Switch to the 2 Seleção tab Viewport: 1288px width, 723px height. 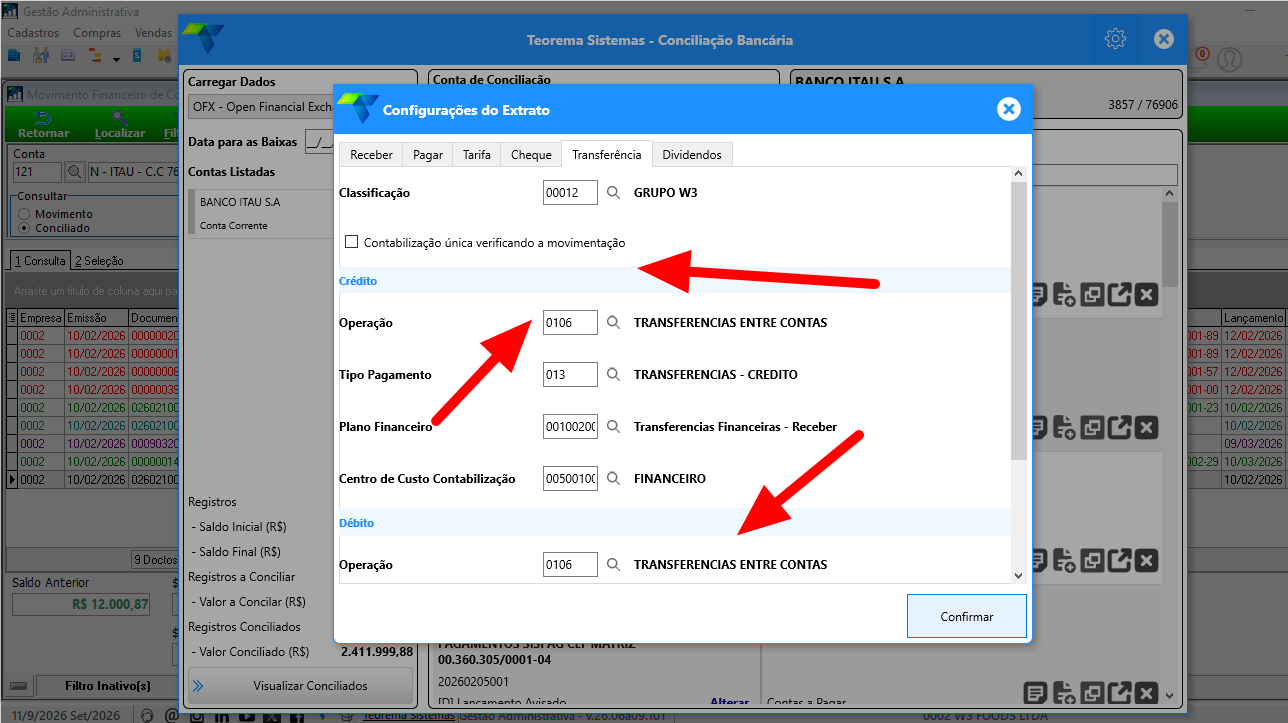click(99, 261)
